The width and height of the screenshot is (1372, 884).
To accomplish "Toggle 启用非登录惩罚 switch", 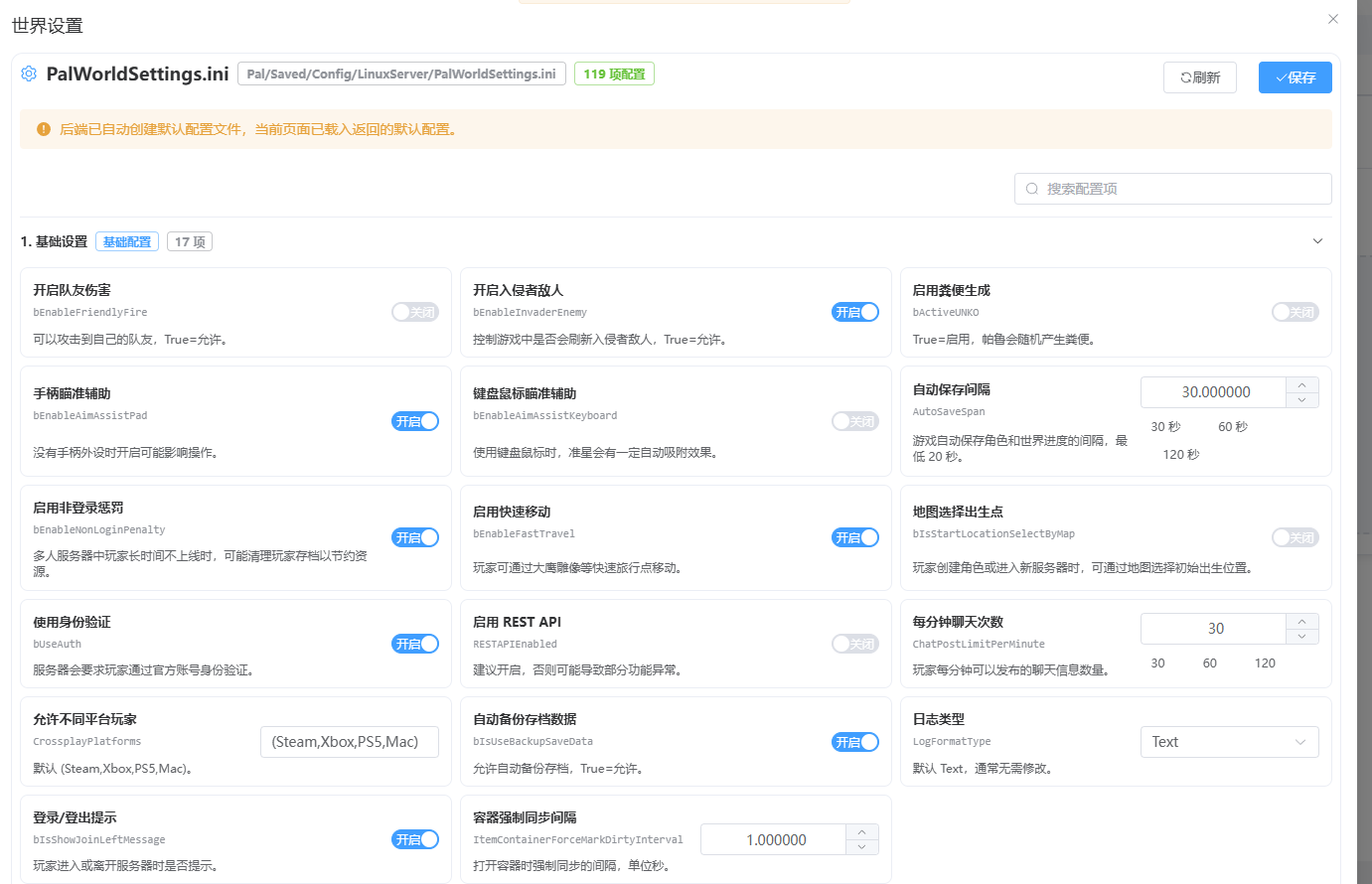I will (415, 537).
